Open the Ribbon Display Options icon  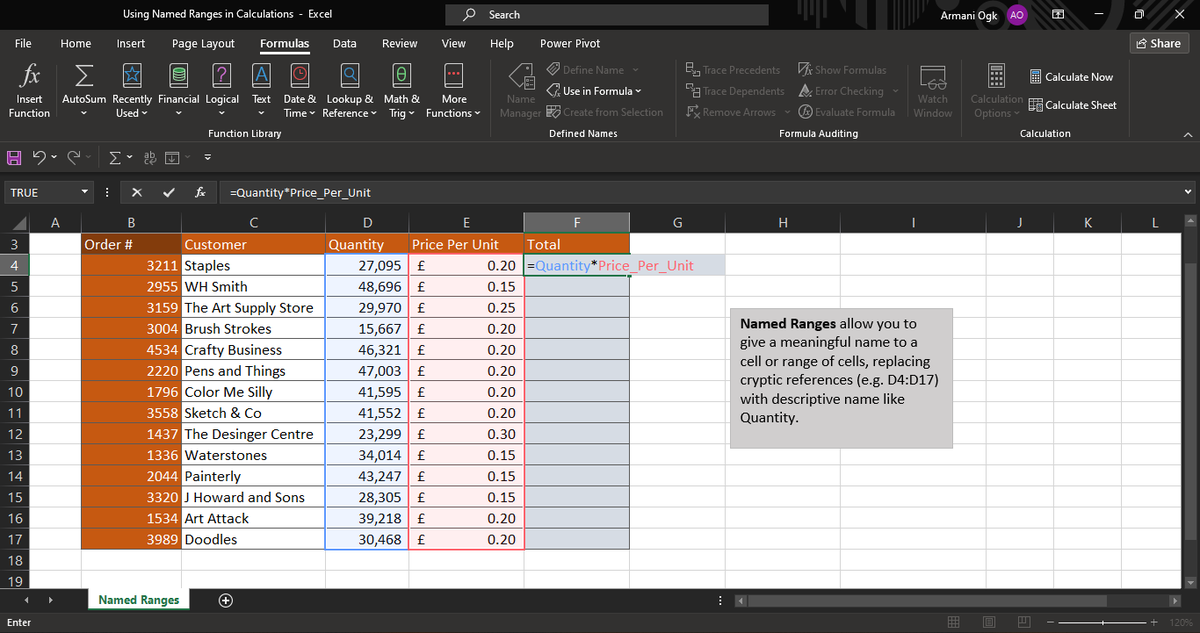pos(1060,15)
